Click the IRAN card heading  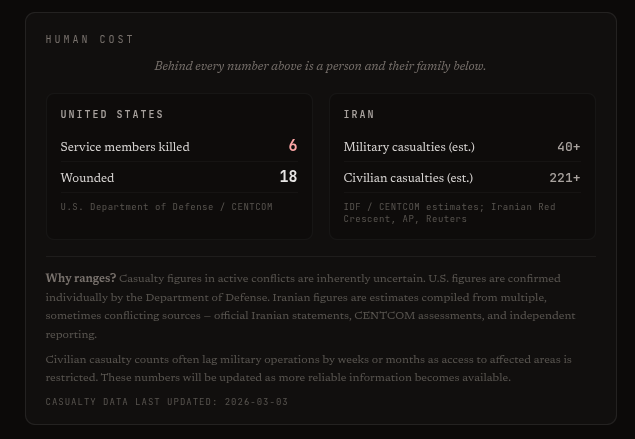pos(359,115)
